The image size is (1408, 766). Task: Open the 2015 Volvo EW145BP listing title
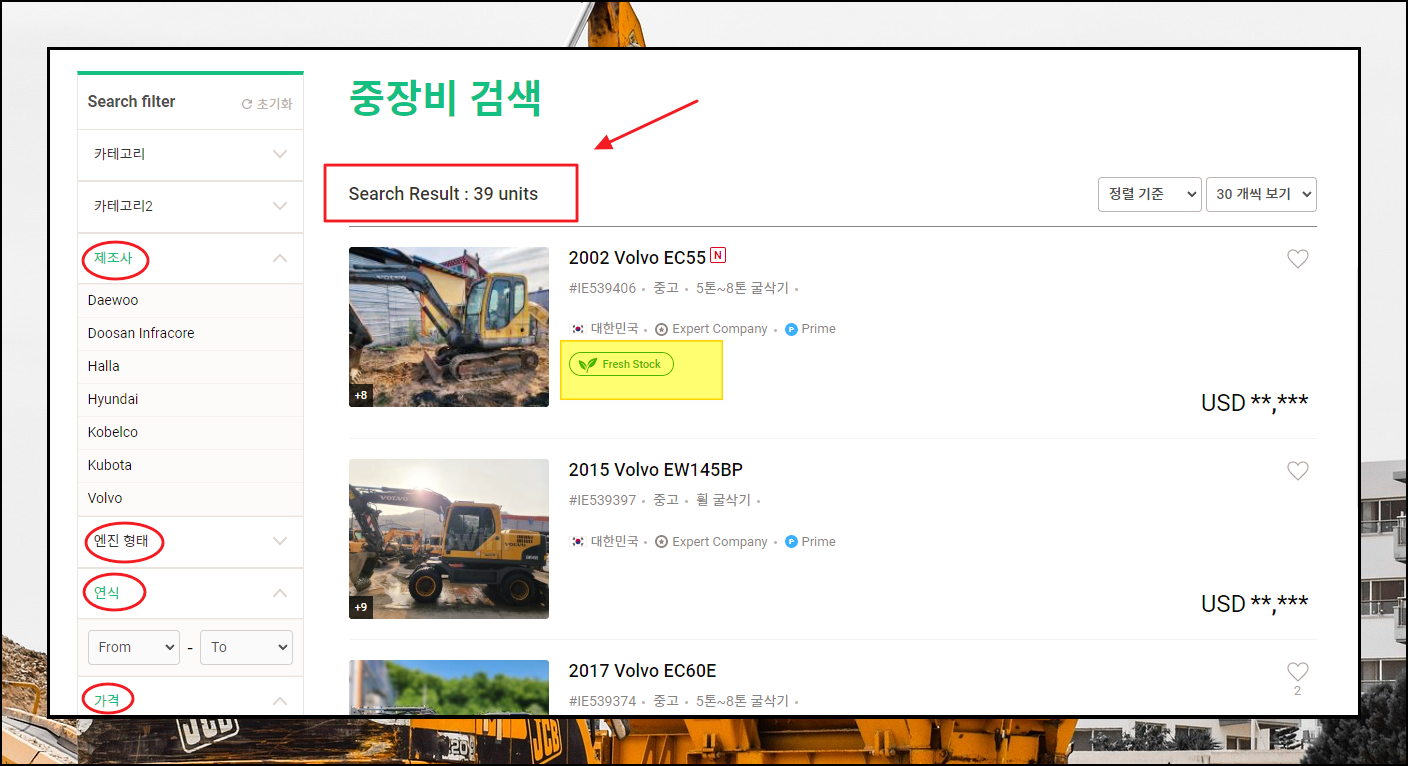click(x=656, y=470)
